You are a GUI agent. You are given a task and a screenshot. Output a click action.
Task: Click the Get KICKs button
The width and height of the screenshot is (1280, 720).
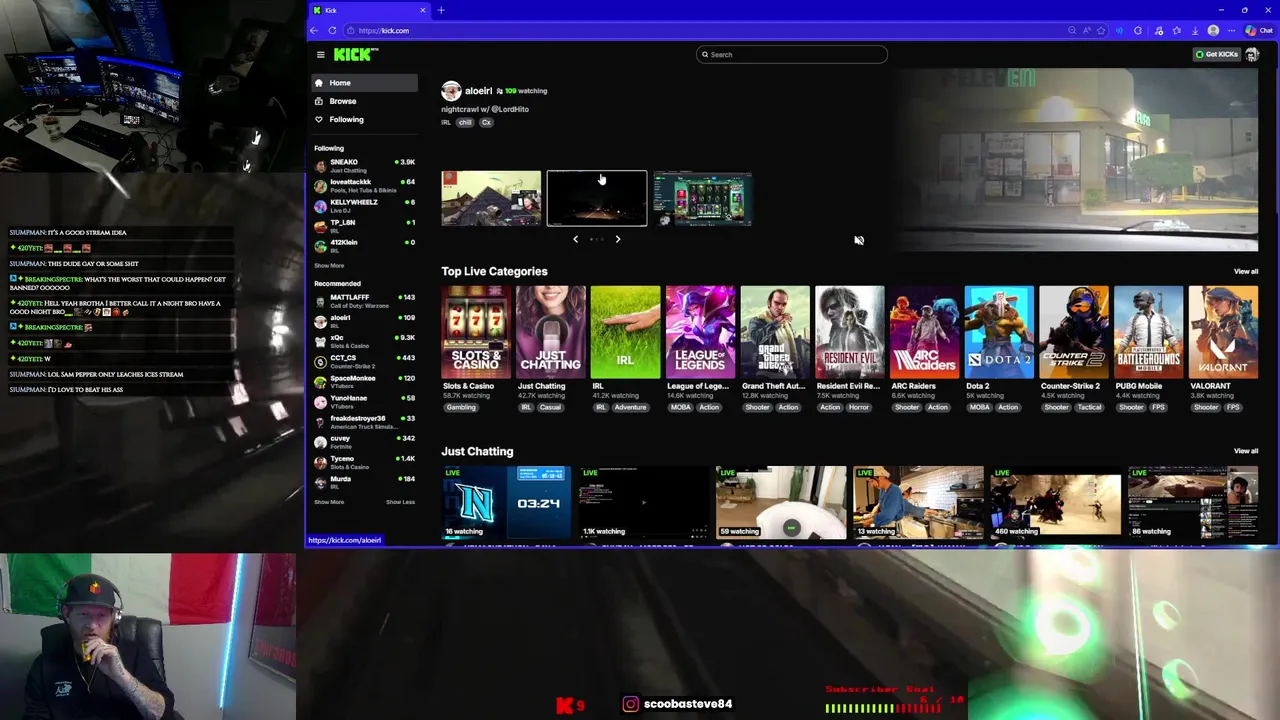tap(1217, 54)
